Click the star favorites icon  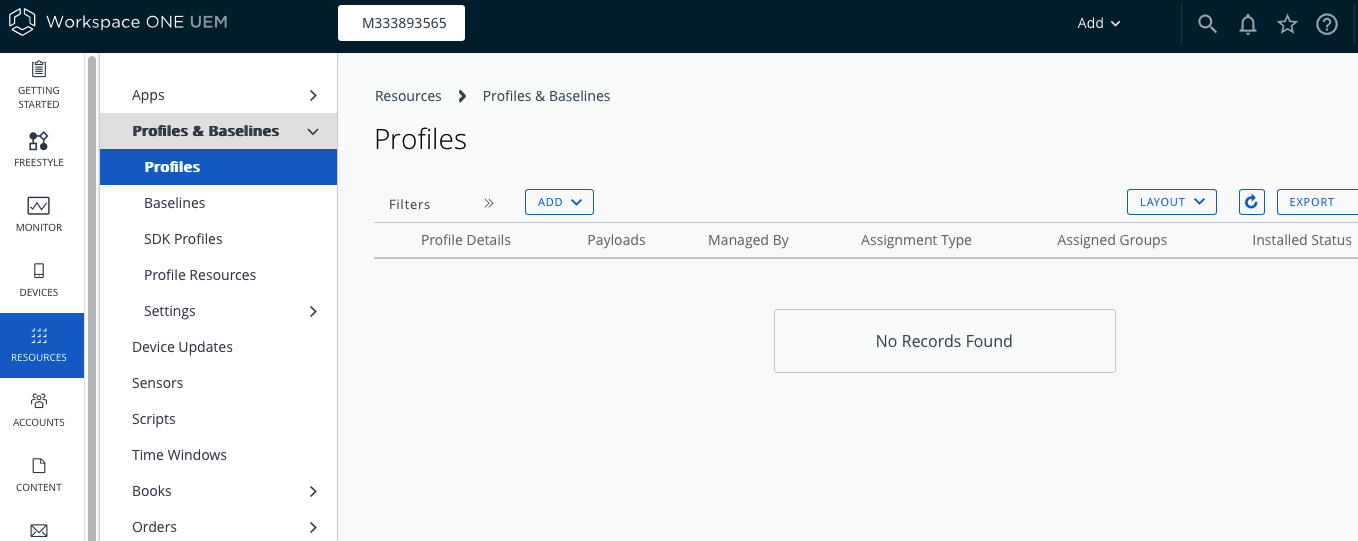[x=1287, y=24]
